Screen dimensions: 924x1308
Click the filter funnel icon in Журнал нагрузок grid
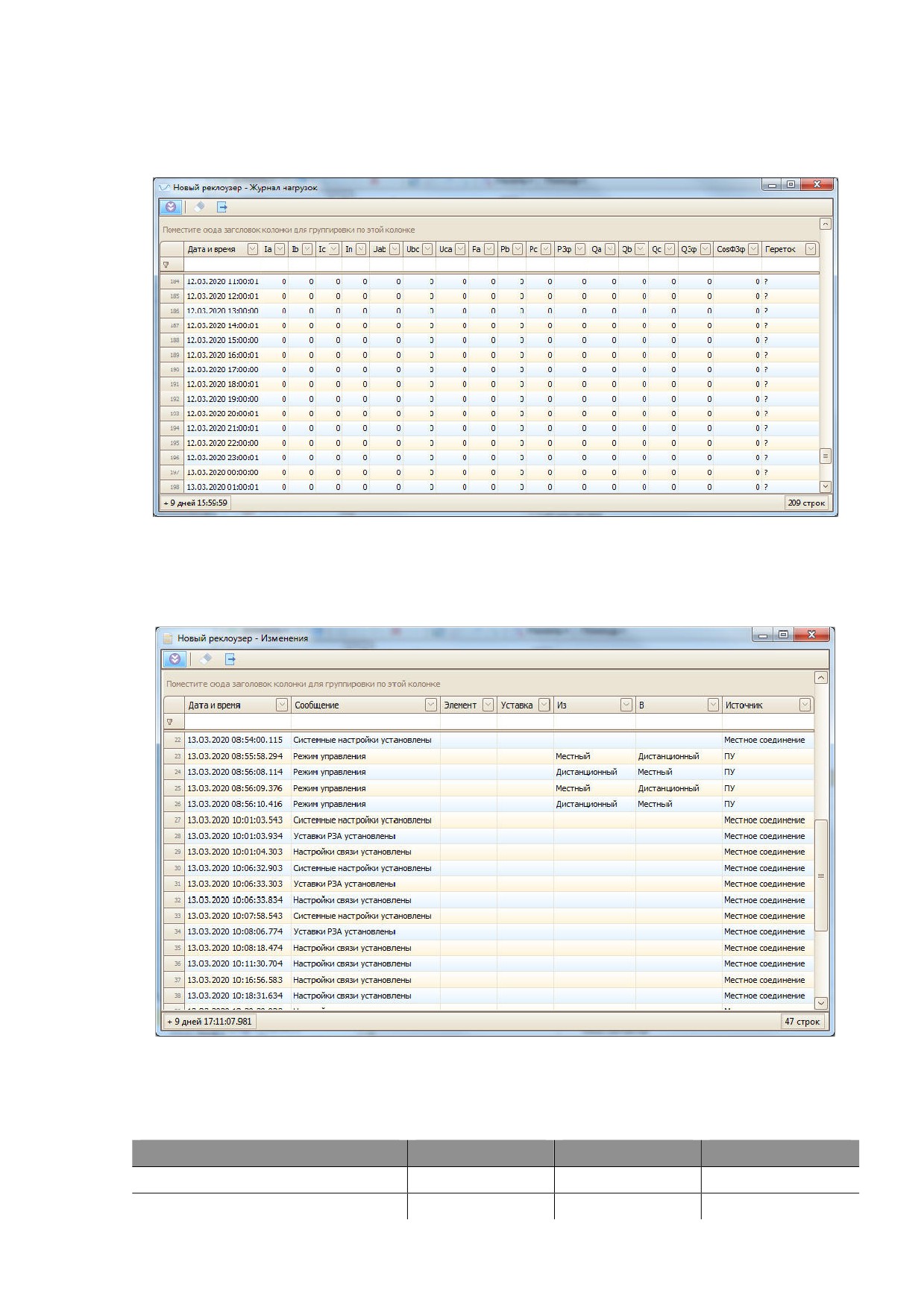point(166,265)
